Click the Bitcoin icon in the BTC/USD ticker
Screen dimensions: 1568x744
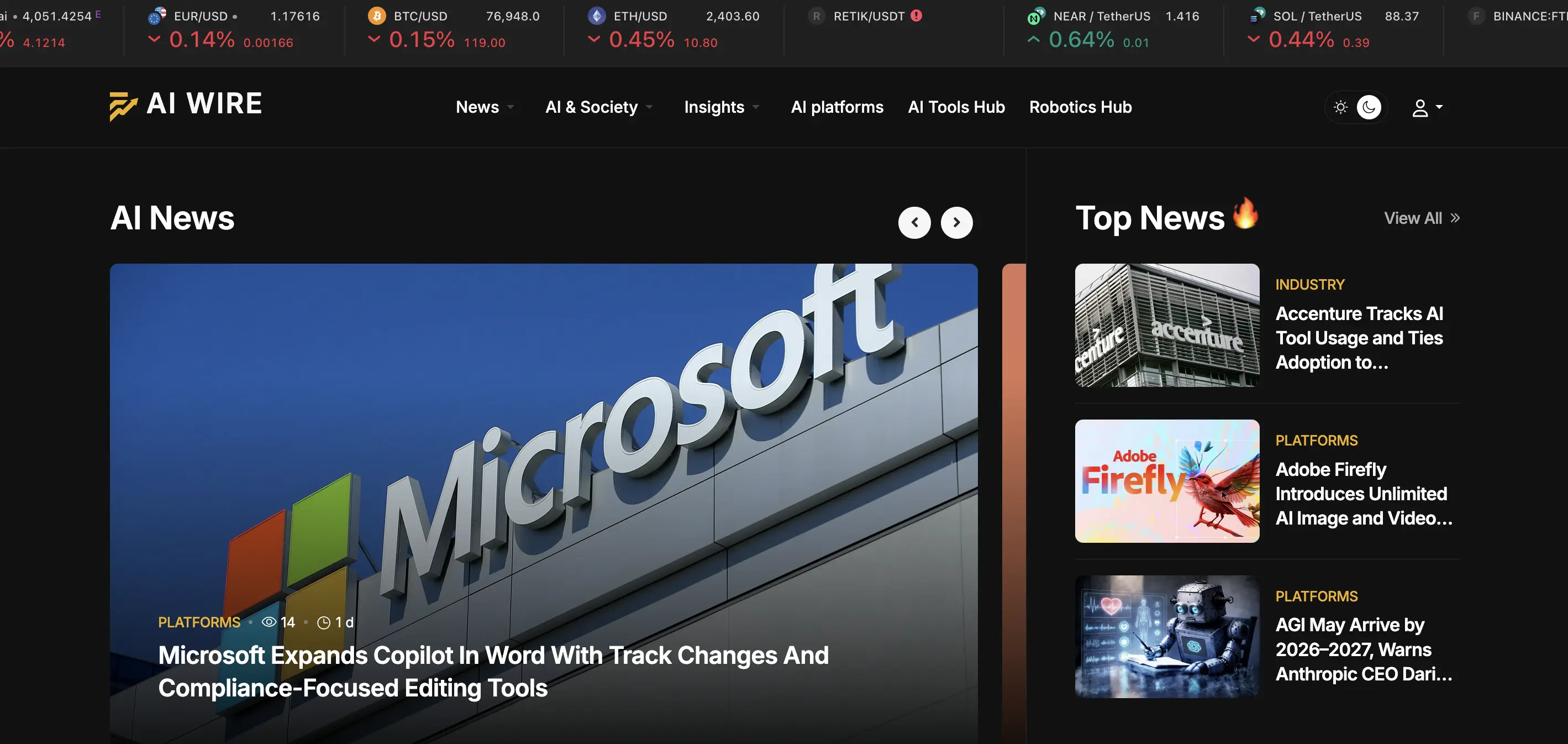coord(377,16)
